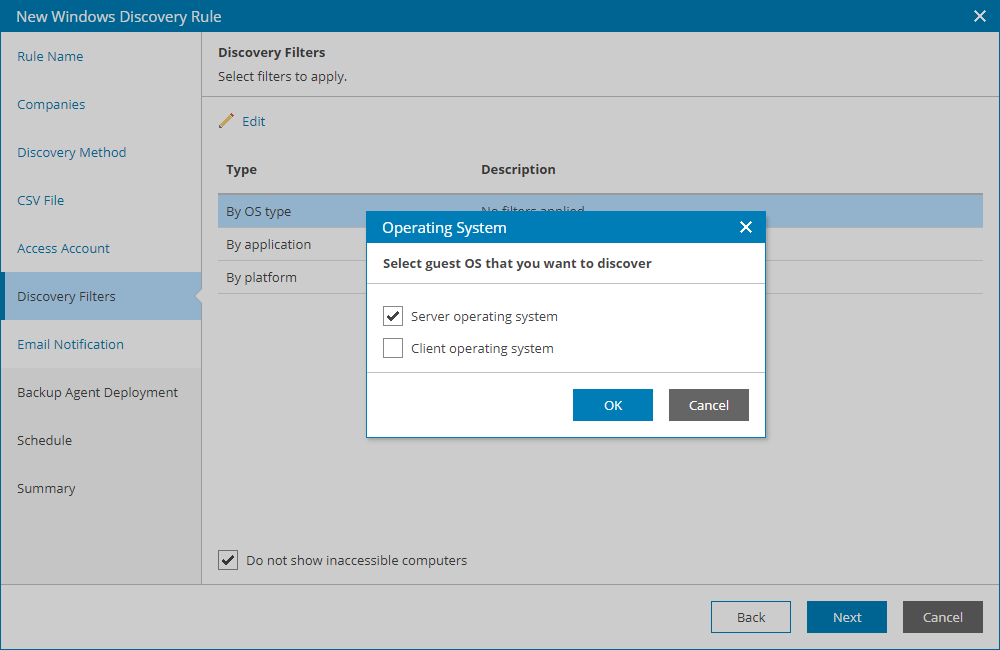Switch to the Companies step
Viewport: 1000px width, 650px height.
pyautogui.click(x=51, y=104)
